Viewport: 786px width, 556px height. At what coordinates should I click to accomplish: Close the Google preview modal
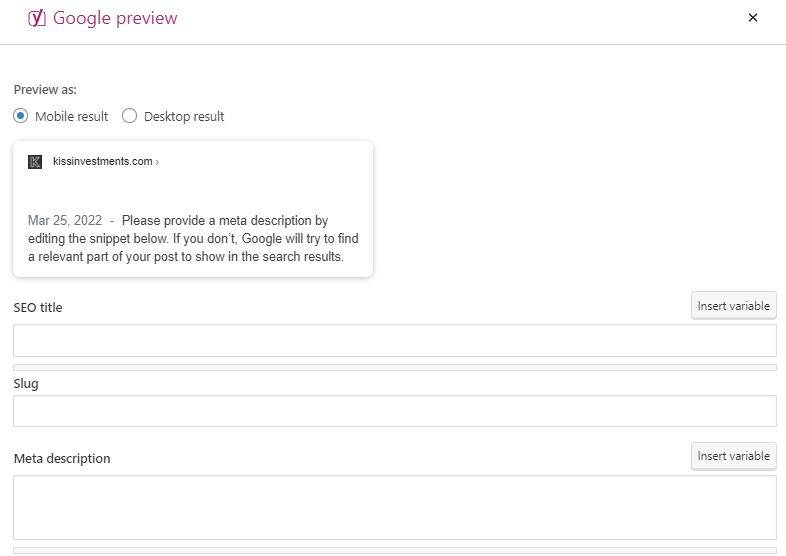[752, 18]
